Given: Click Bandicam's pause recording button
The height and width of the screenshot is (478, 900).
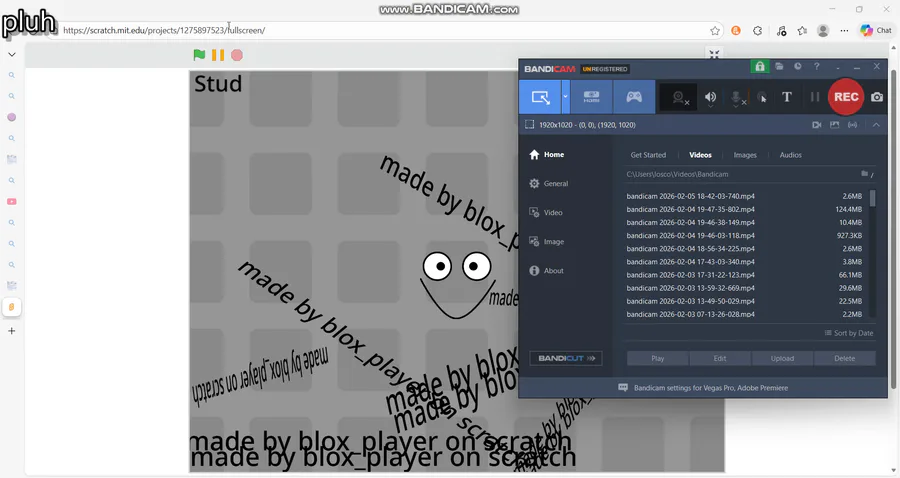Looking at the screenshot, I should [814, 97].
